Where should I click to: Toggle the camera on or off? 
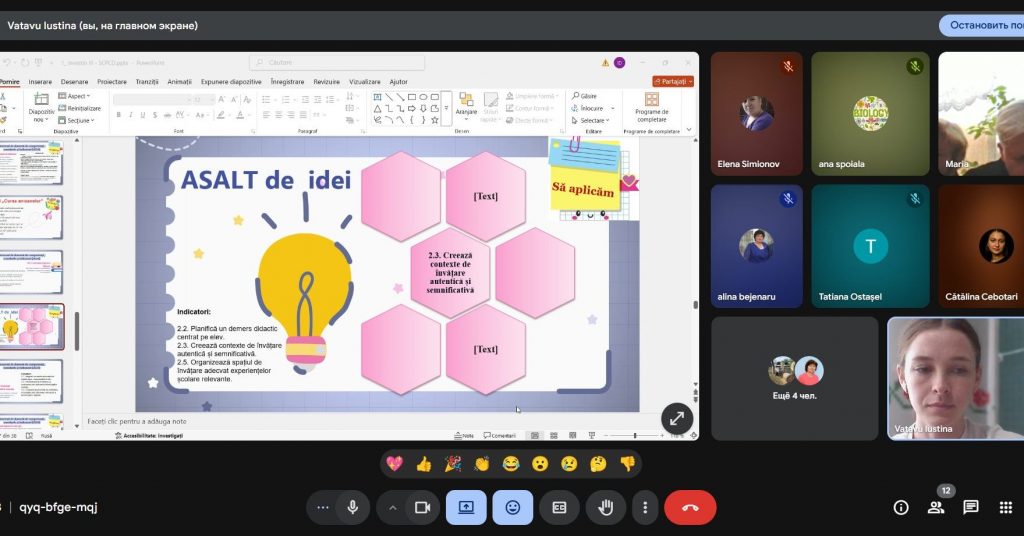click(422, 507)
